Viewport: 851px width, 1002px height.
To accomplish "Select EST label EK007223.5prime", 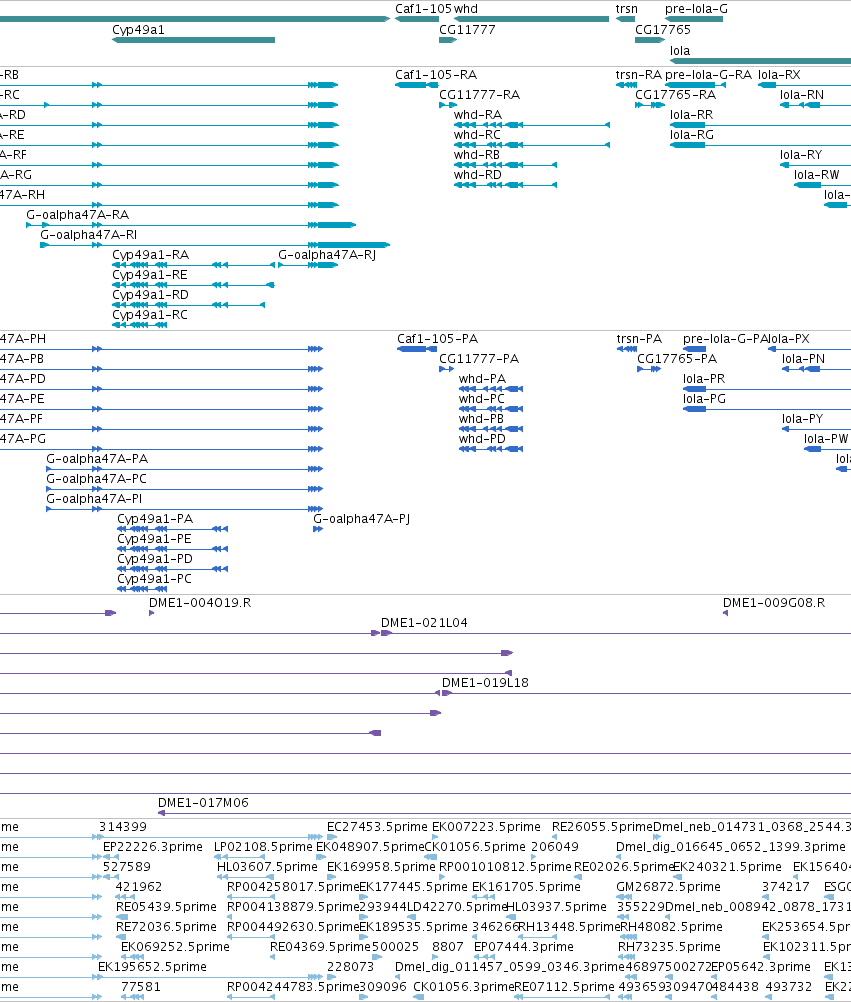I will coord(486,828).
